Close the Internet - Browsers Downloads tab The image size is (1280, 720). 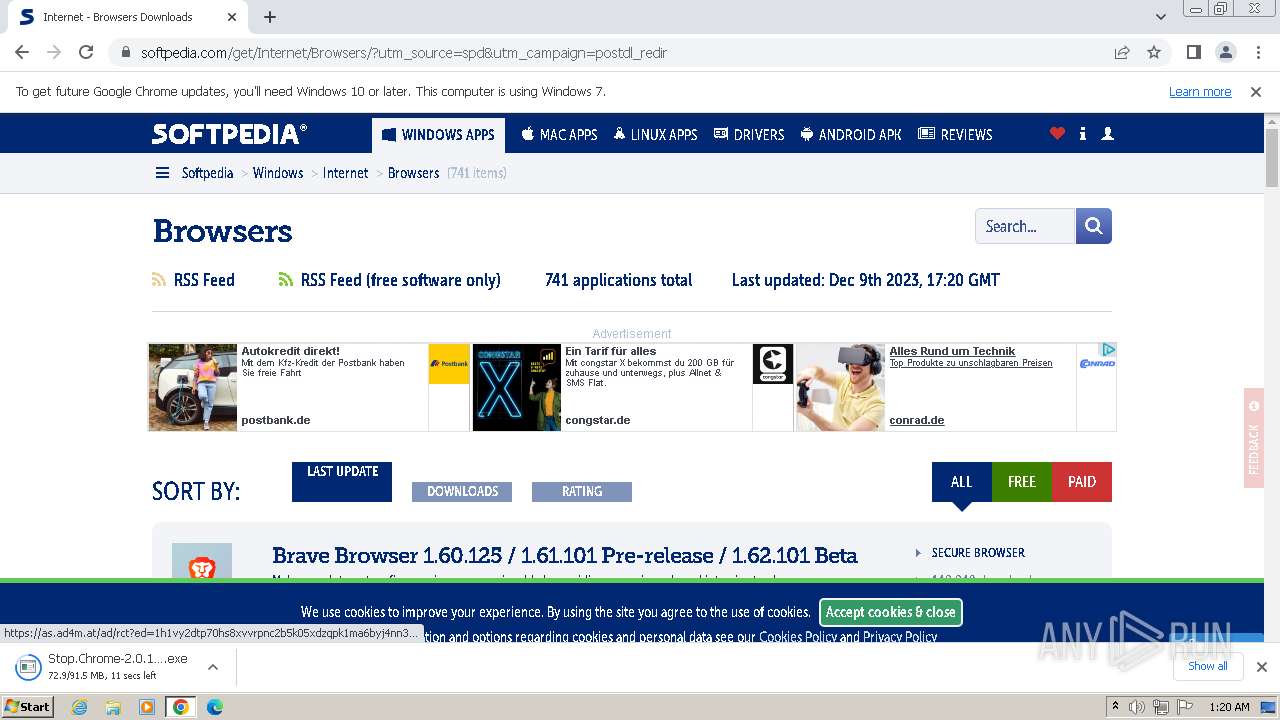(232, 17)
